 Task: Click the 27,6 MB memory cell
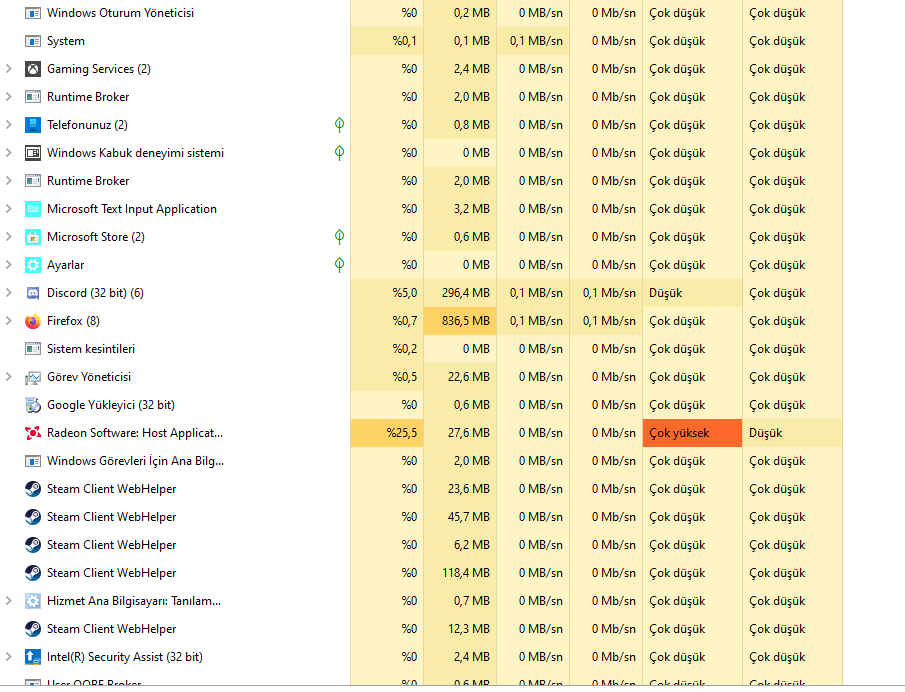(x=460, y=433)
